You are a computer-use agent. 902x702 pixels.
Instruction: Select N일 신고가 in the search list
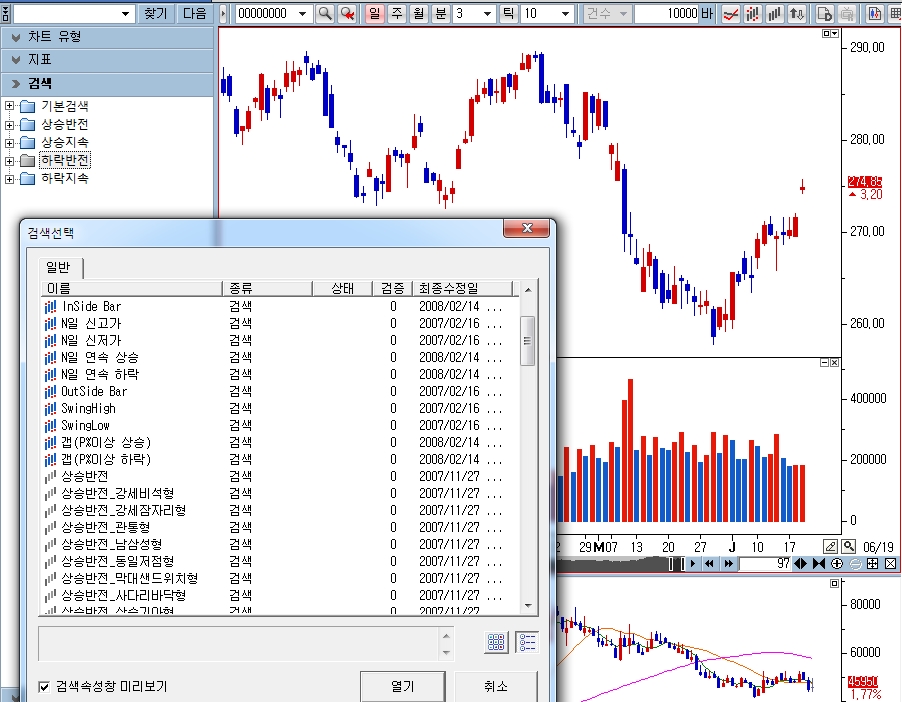click(x=92, y=323)
